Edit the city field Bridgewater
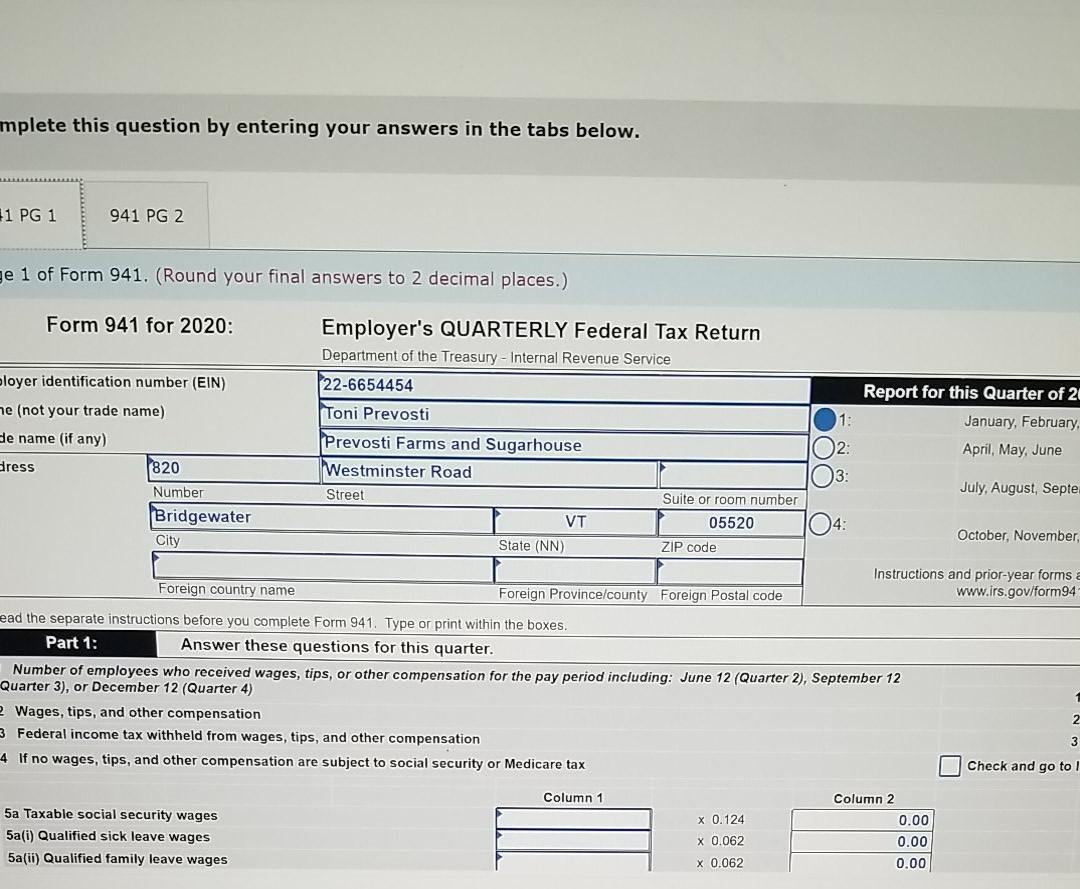Screen dimensions: 1080x889 (x=321, y=518)
